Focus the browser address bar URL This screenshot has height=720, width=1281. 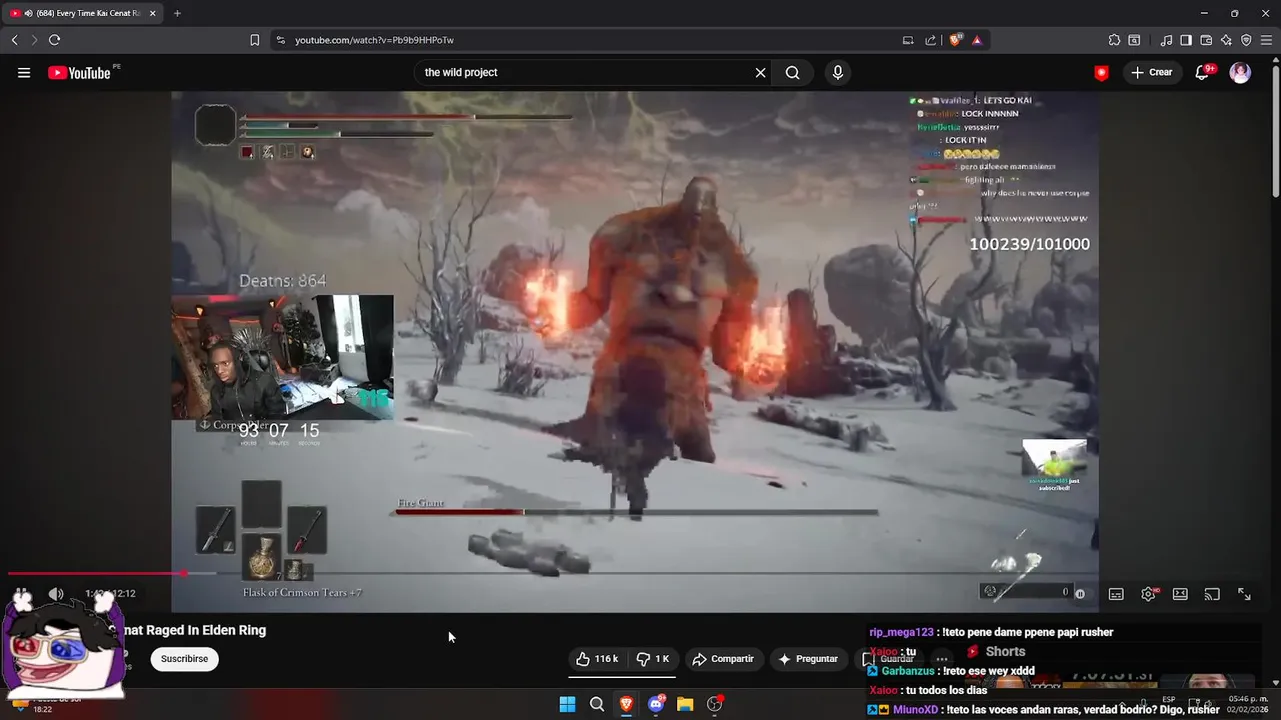click(374, 40)
